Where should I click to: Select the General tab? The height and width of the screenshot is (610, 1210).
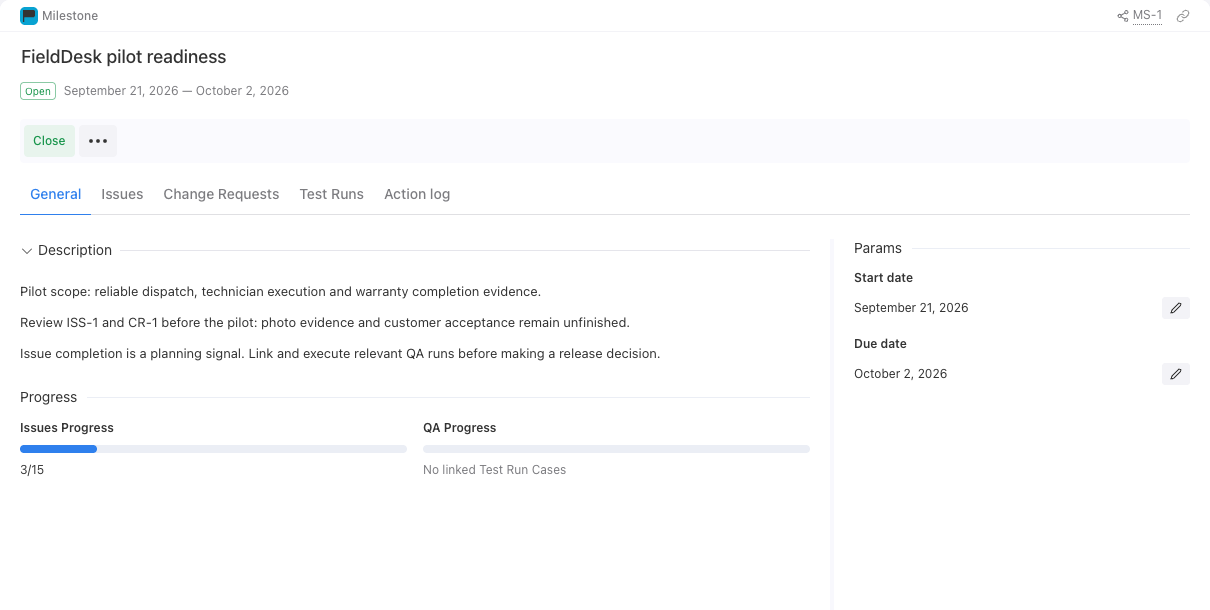(56, 194)
